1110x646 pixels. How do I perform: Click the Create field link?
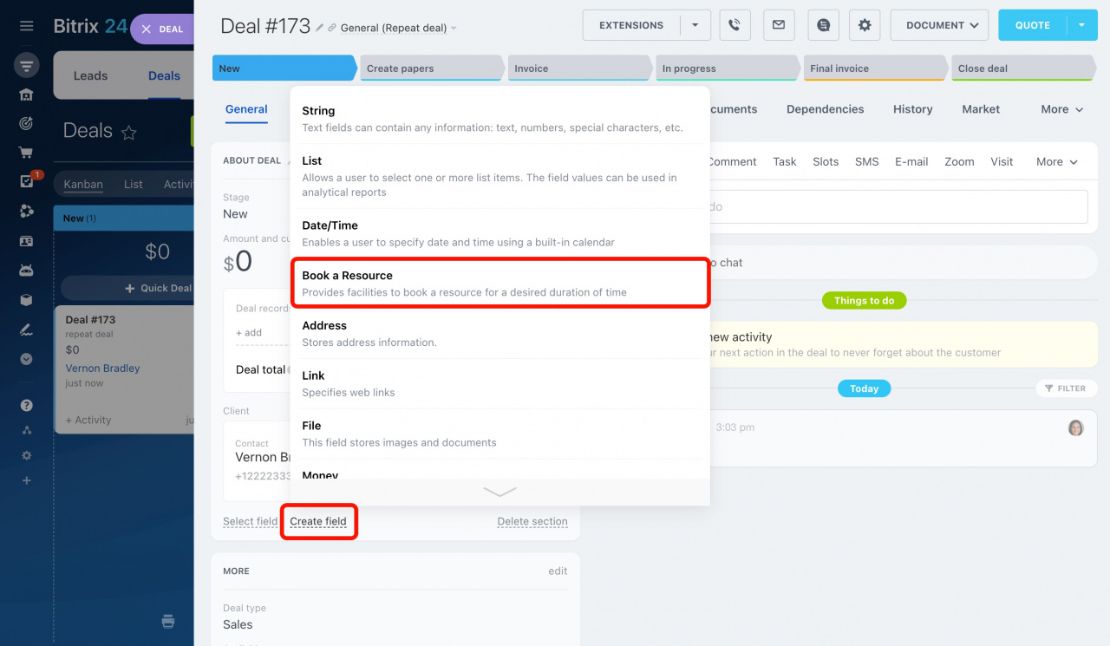click(318, 521)
